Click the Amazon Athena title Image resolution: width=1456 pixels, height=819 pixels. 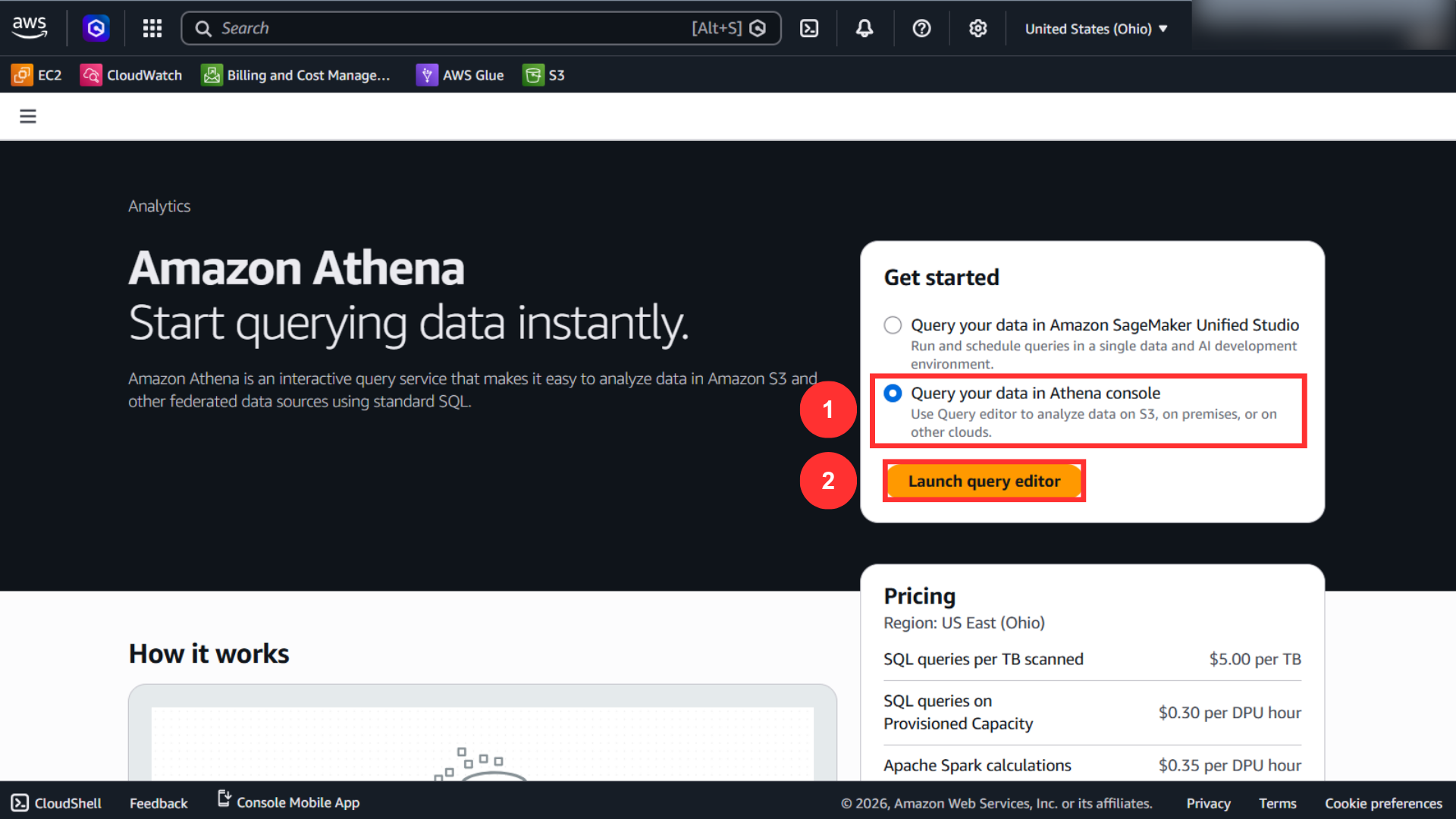click(x=297, y=268)
